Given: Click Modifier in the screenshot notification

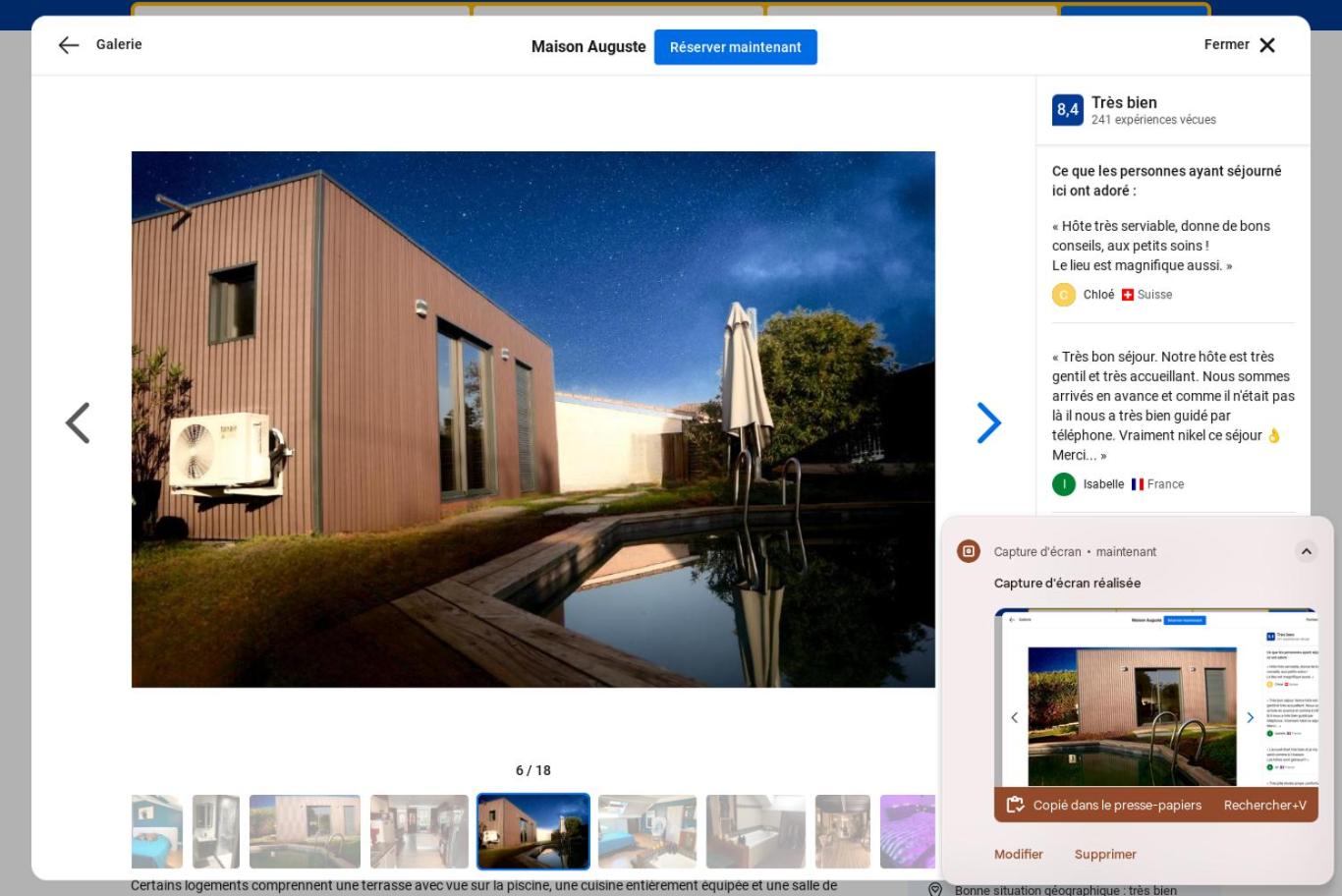Looking at the screenshot, I should (1018, 854).
